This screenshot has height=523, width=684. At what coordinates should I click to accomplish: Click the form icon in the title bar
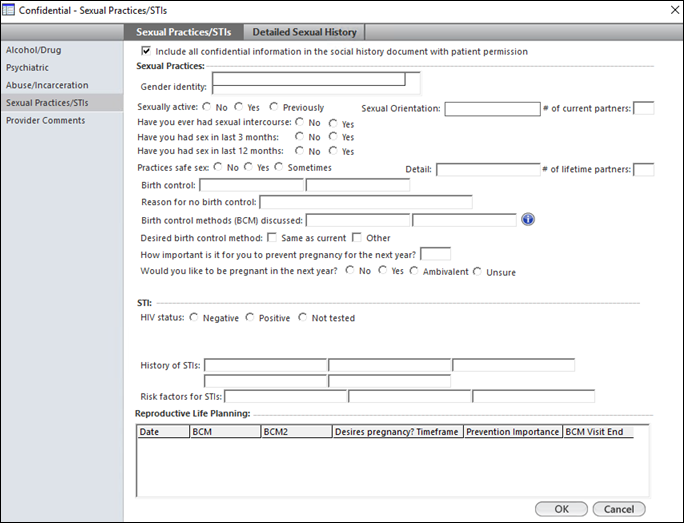coord(8,10)
